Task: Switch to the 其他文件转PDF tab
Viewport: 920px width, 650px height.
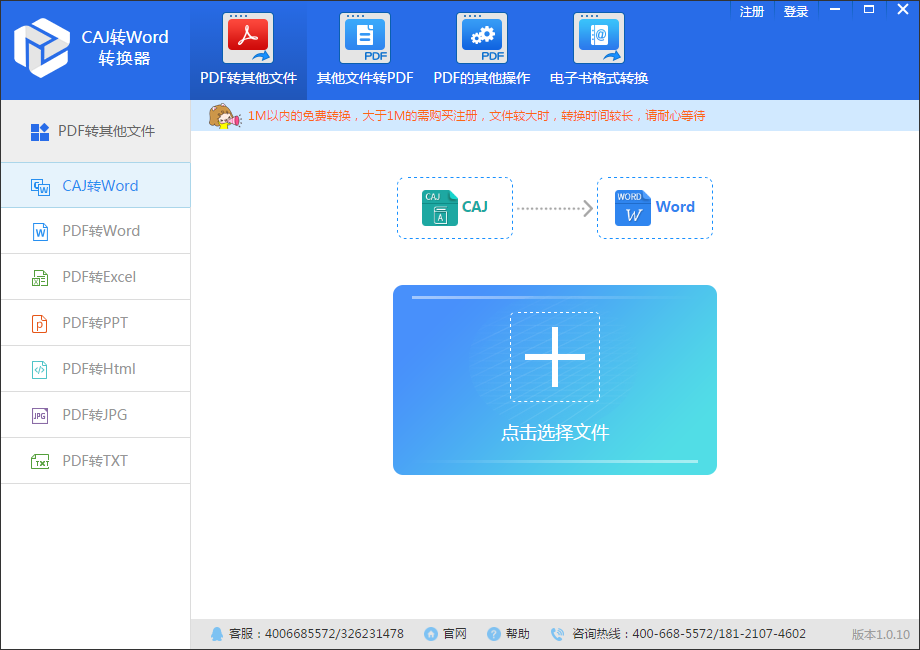Action: point(364,48)
